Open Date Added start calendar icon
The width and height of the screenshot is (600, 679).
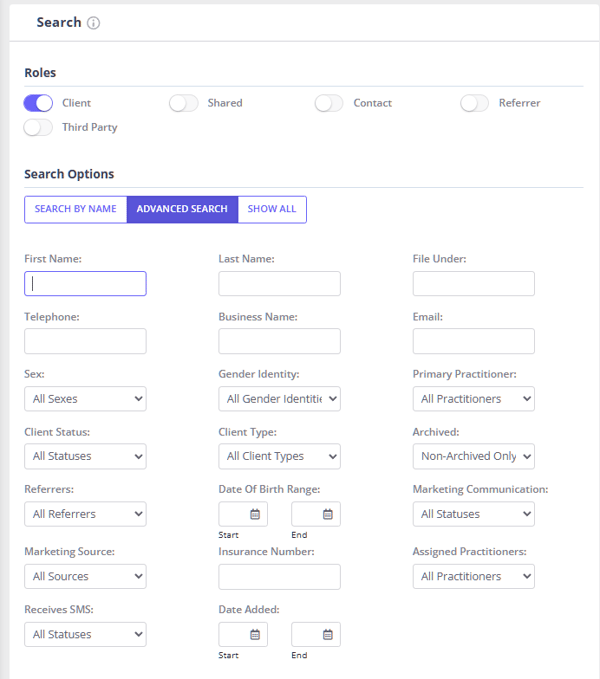(254, 634)
